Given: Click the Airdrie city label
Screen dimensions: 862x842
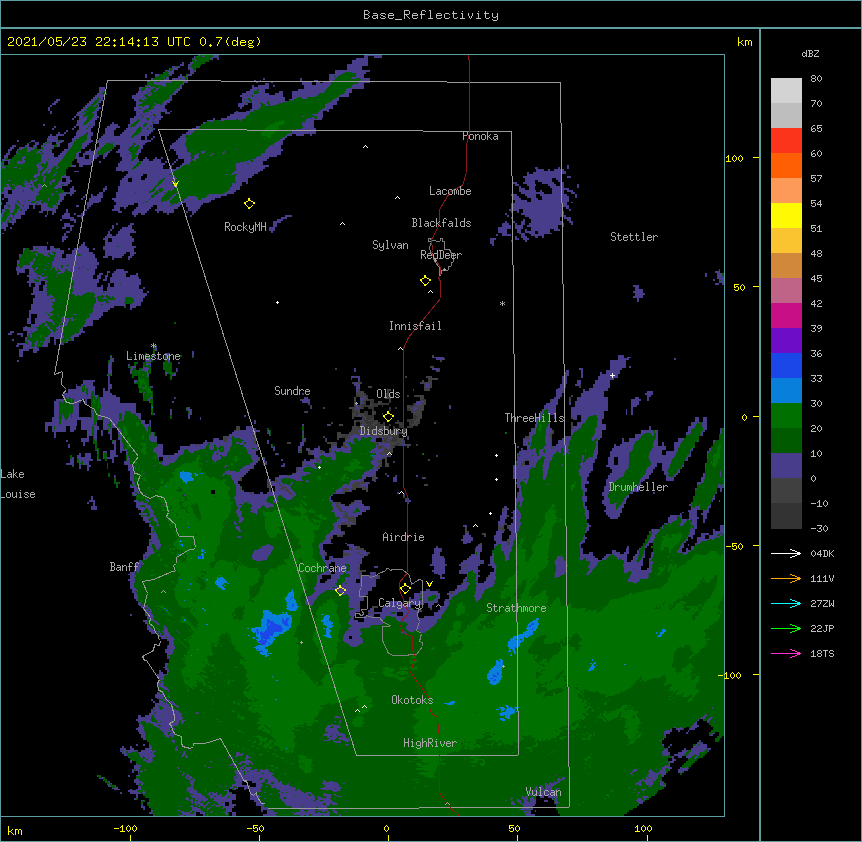Looking at the screenshot, I should point(403,537).
